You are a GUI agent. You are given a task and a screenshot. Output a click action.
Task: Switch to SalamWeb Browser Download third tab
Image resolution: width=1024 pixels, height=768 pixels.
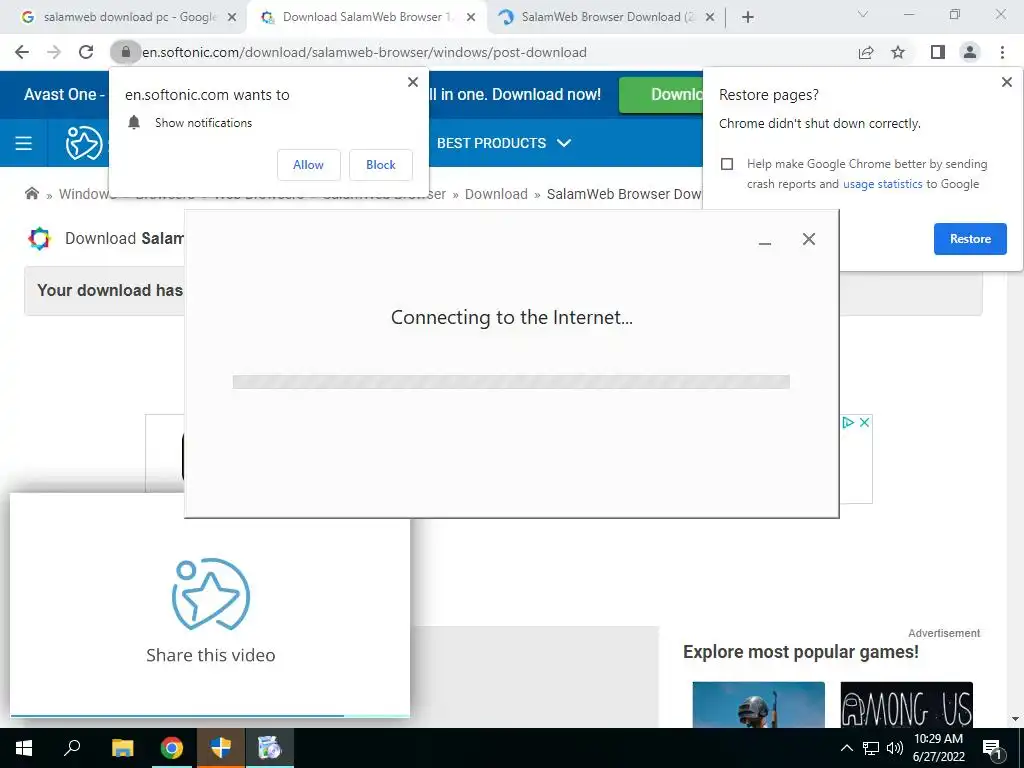607,17
